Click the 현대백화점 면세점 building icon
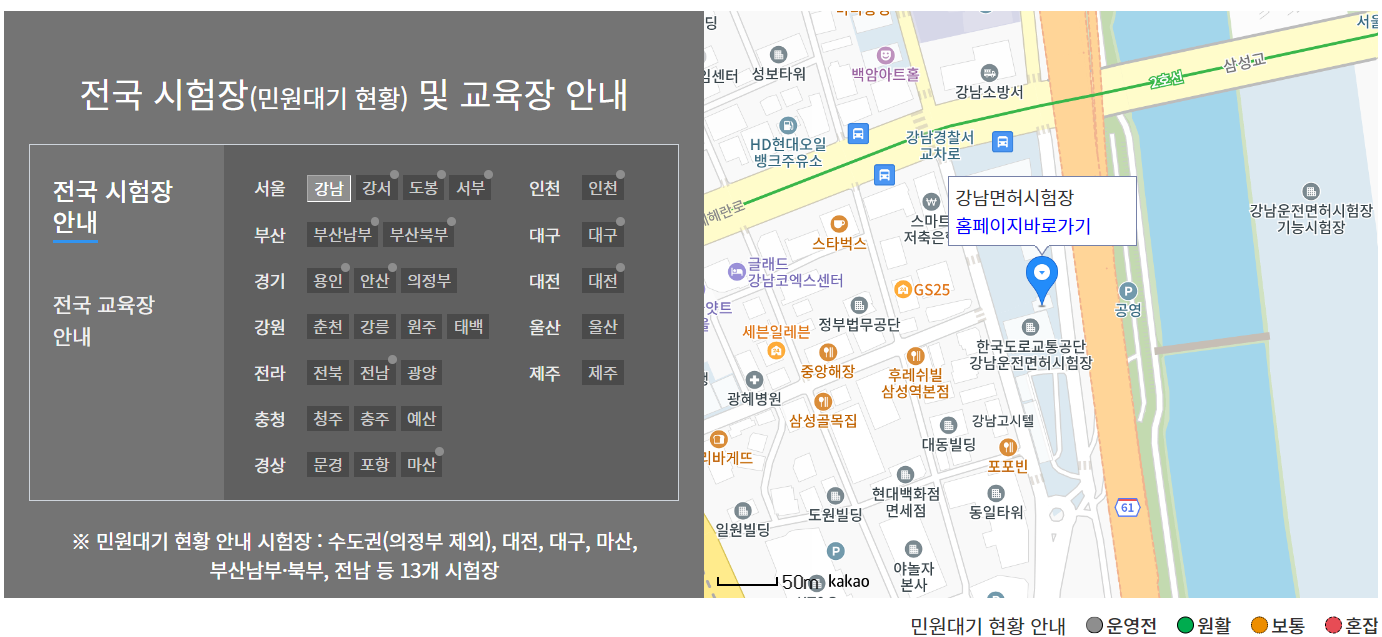Viewport: 1382px width, 637px height. pyautogui.click(x=906, y=474)
